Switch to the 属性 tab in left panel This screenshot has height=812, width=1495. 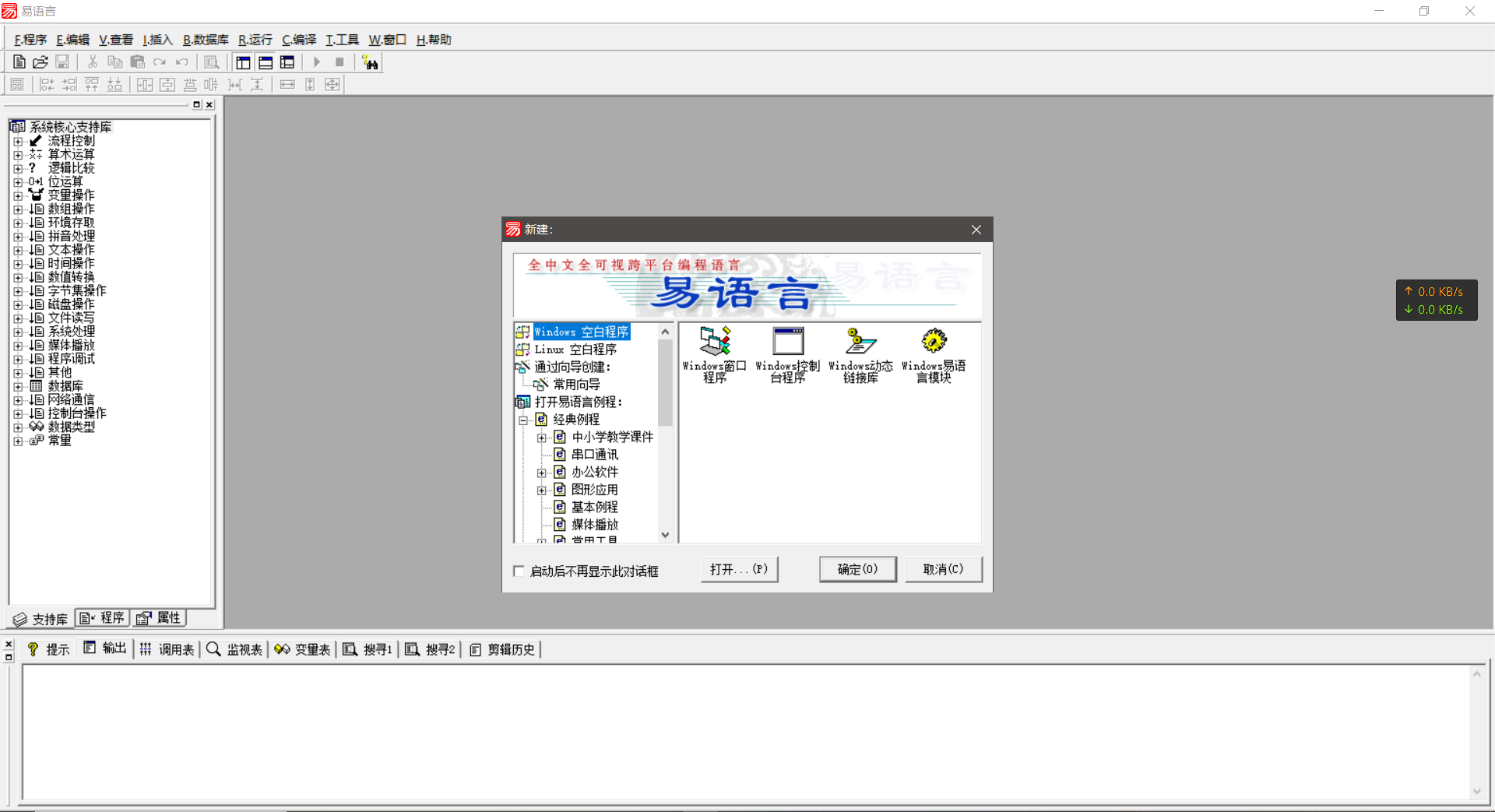pyautogui.click(x=158, y=618)
